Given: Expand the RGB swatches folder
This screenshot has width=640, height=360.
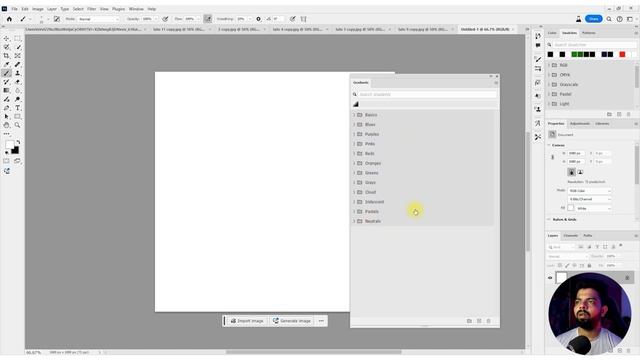Looking at the screenshot, I should 549,65.
